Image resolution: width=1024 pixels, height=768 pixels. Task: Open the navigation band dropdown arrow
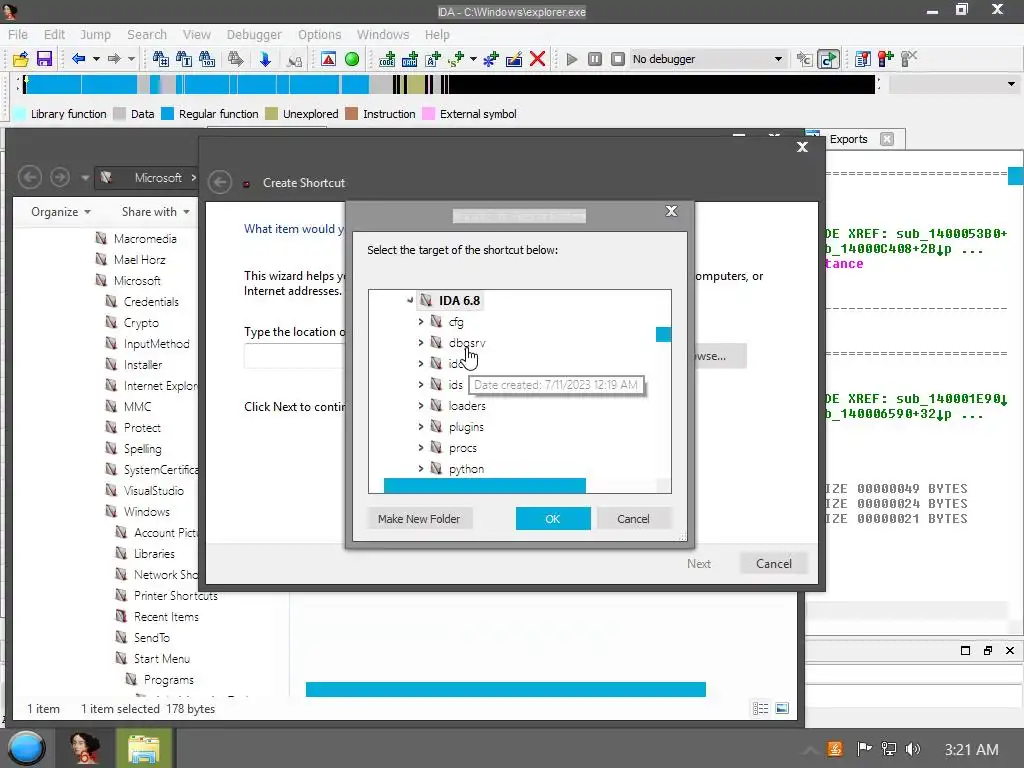pos(1011,84)
